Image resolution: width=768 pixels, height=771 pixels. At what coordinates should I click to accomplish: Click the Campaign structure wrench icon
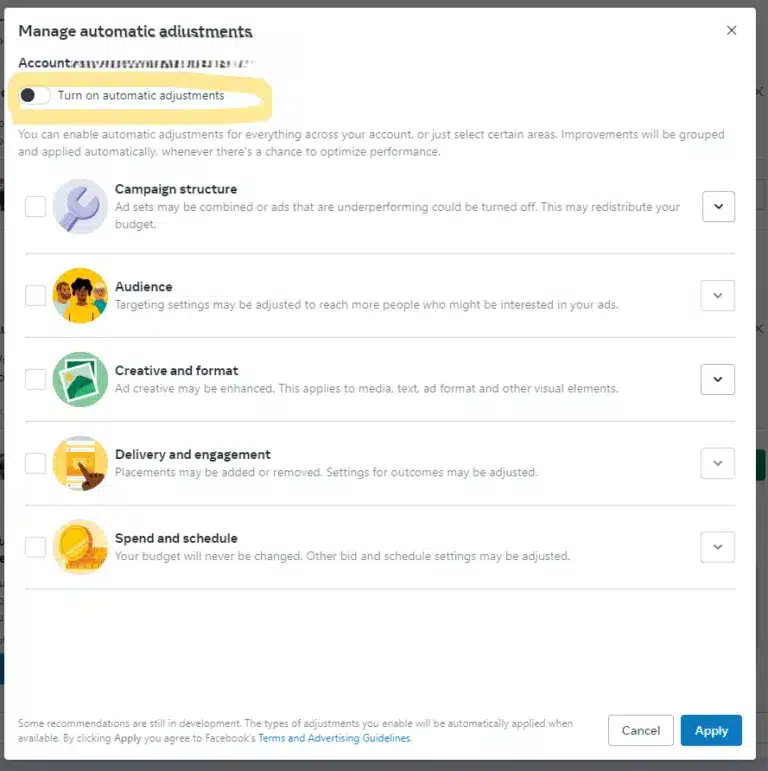tap(80, 206)
